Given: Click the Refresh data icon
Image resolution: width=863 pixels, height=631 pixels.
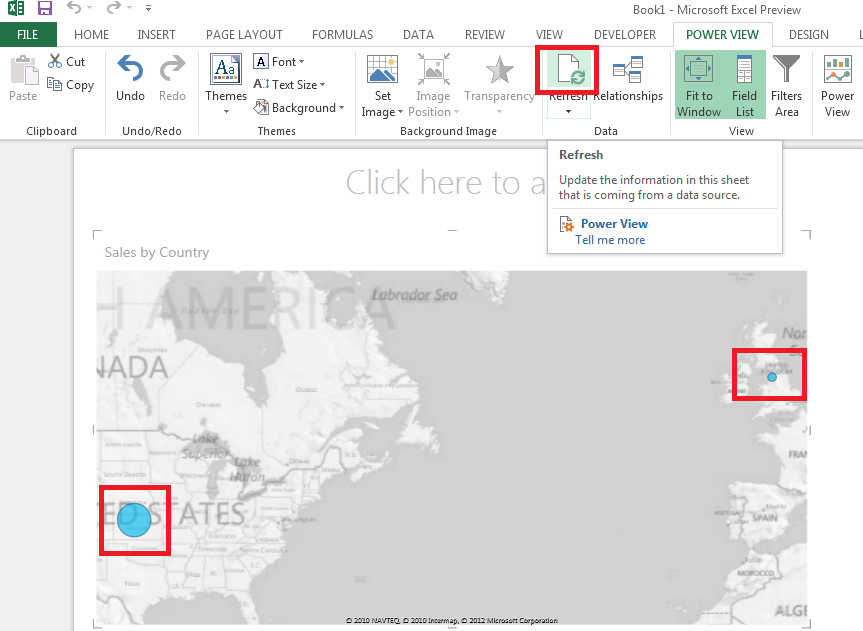Looking at the screenshot, I should tap(570, 70).
